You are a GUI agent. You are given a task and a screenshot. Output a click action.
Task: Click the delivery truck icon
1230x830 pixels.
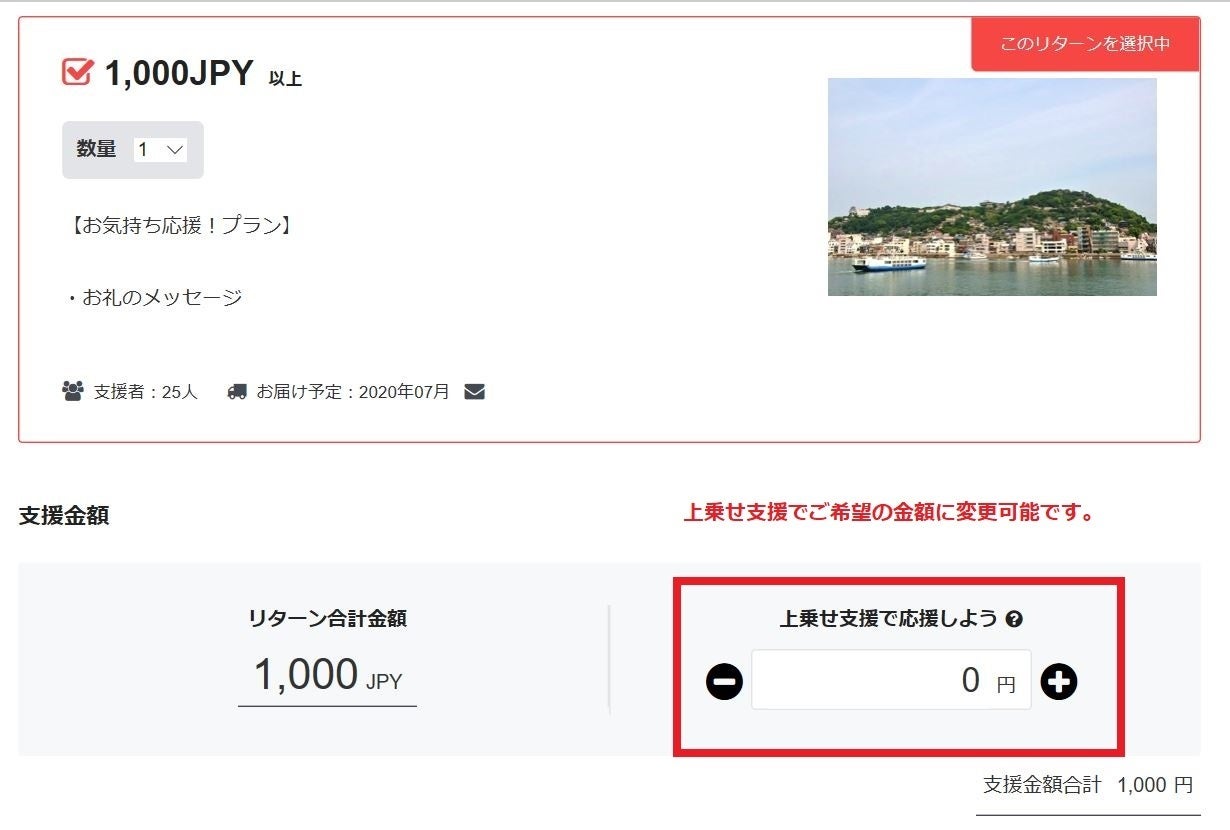tap(237, 391)
